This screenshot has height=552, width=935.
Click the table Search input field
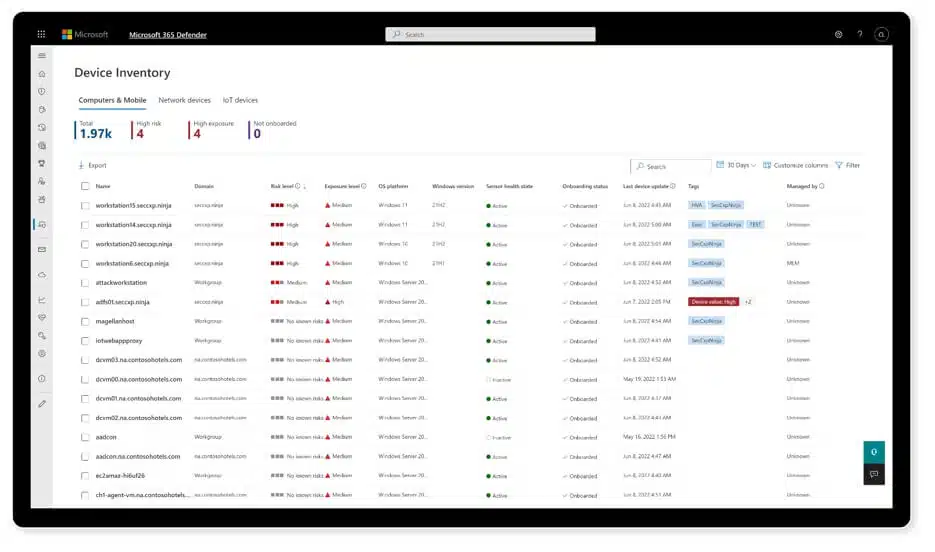click(671, 166)
